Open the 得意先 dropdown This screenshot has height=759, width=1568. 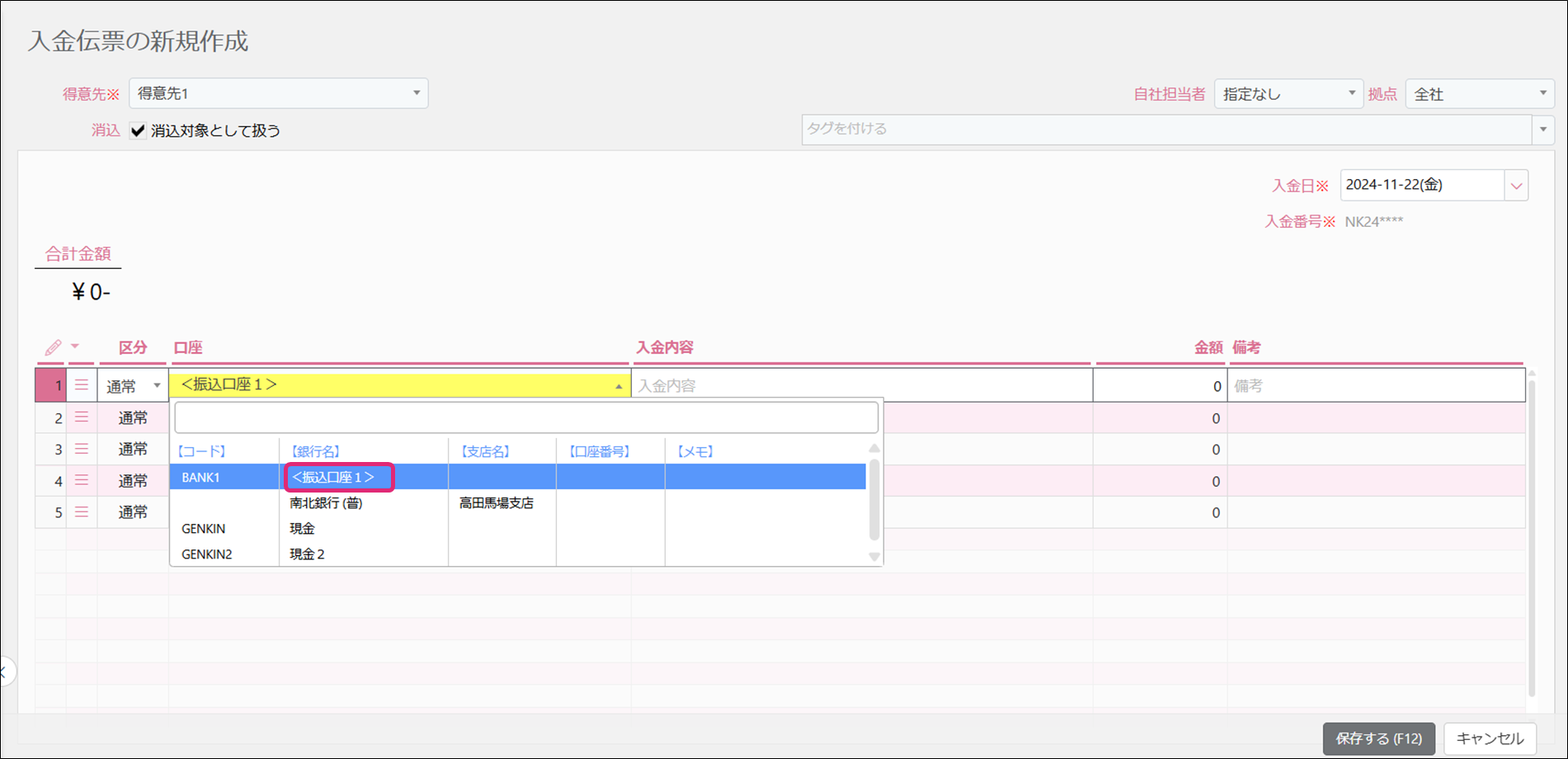tap(278, 93)
